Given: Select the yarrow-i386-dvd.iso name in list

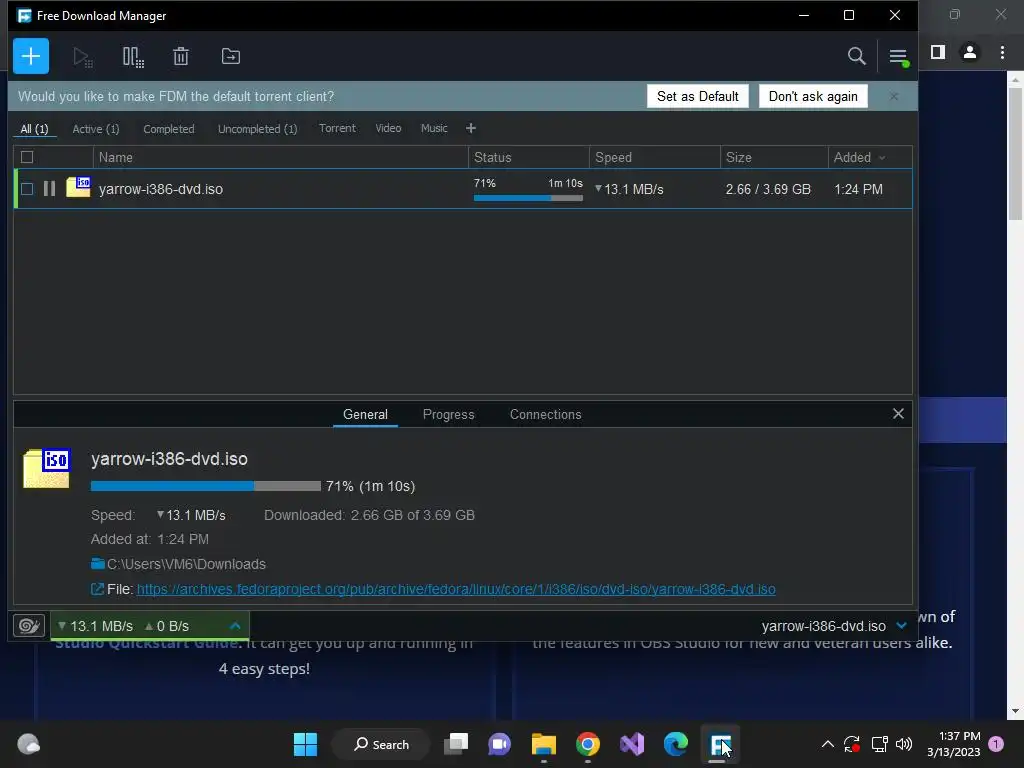Looking at the screenshot, I should (x=161, y=189).
